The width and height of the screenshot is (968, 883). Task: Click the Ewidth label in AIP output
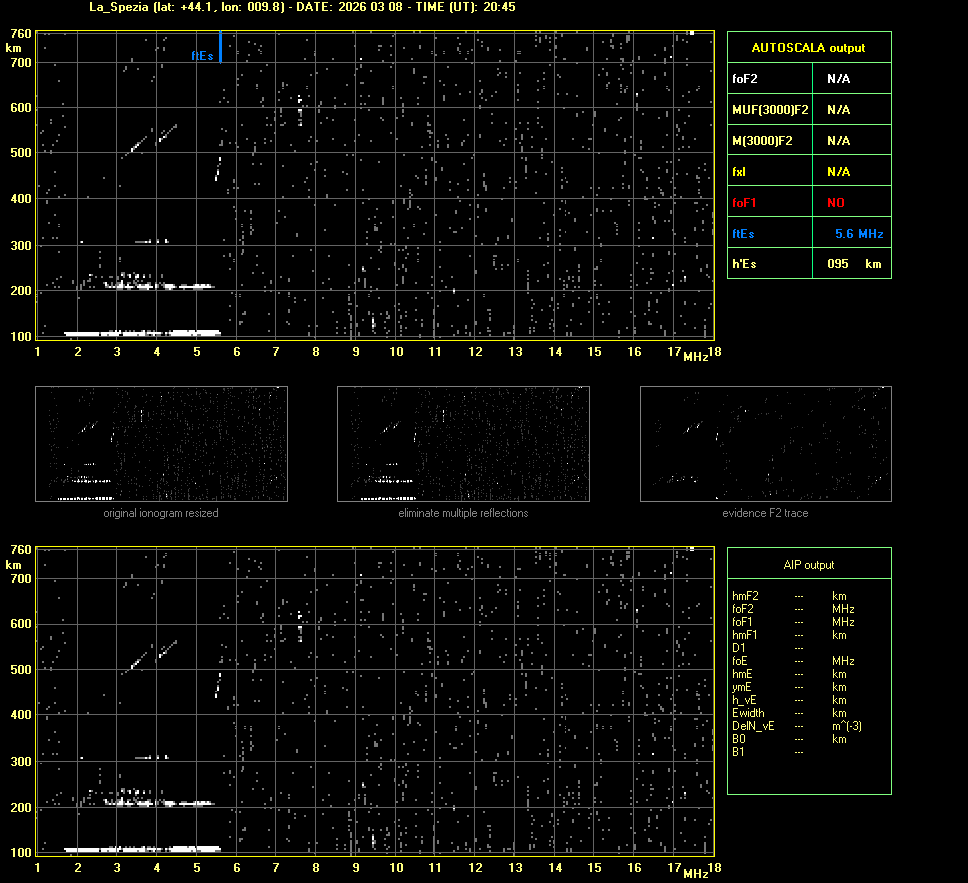click(748, 713)
